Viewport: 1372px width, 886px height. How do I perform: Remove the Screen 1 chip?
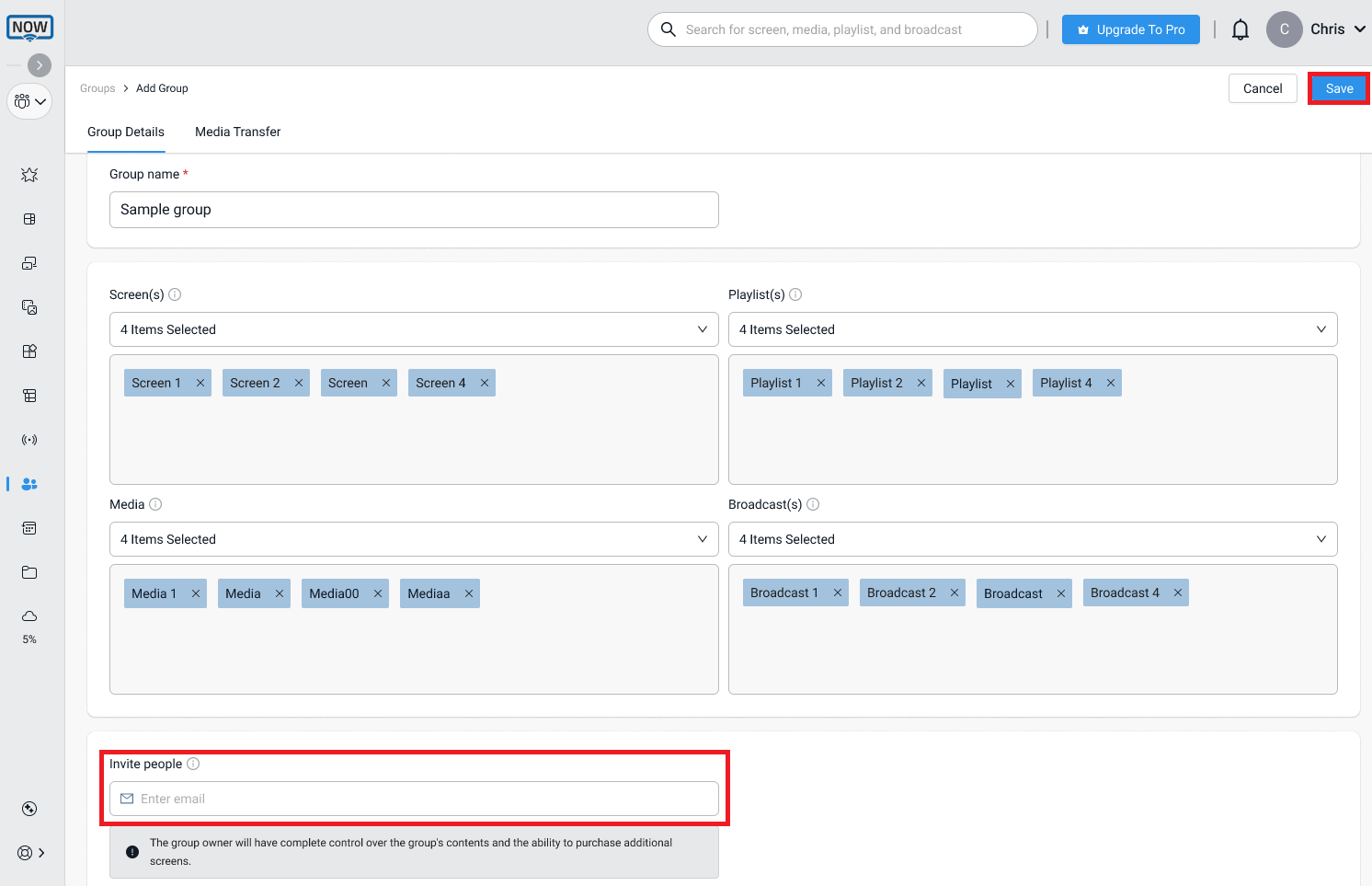click(200, 383)
